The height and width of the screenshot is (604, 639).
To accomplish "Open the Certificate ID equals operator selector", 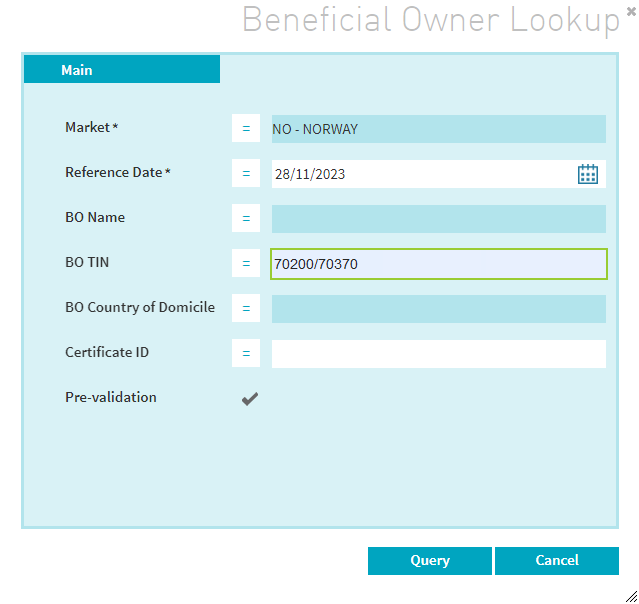I will pos(246,354).
